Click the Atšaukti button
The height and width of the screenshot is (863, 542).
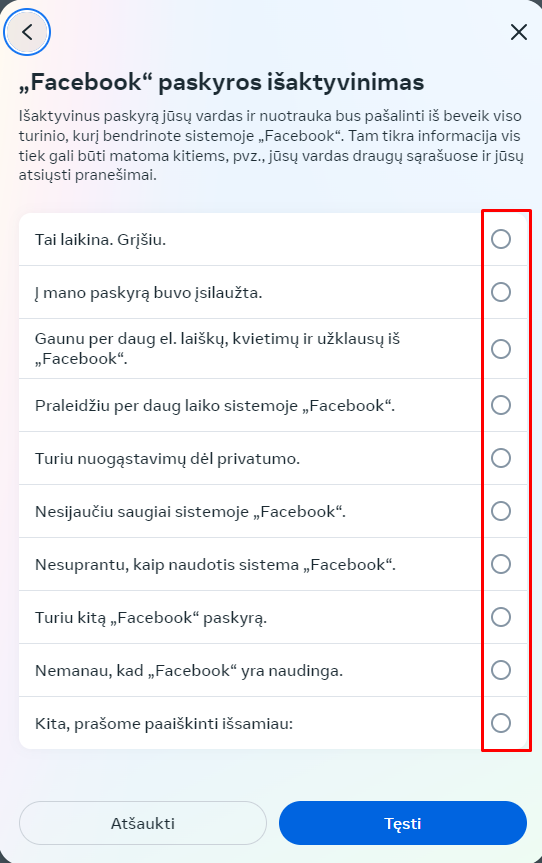[143, 823]
